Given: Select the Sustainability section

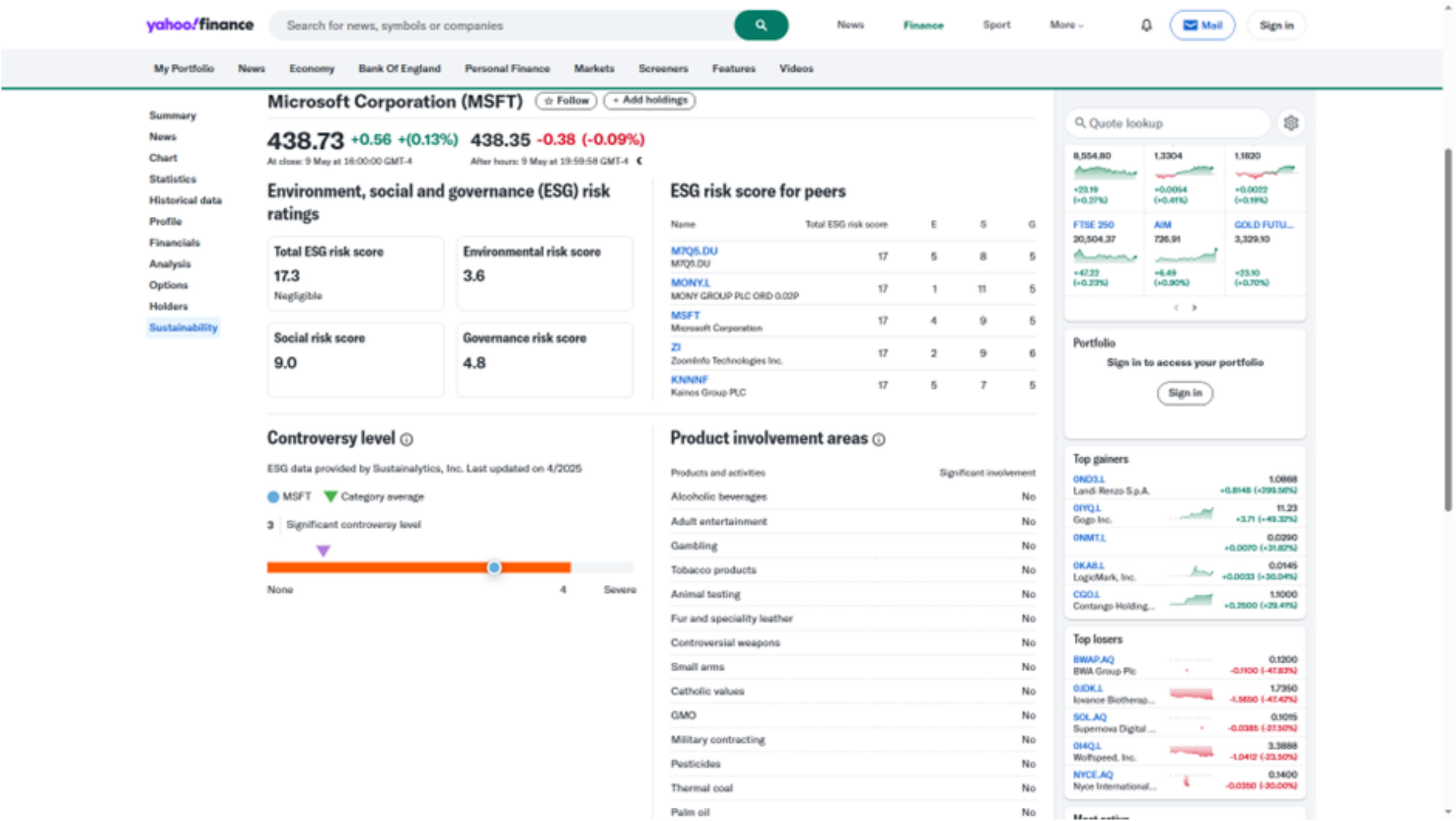Looking at the screenshot, I should click(183, 328).
